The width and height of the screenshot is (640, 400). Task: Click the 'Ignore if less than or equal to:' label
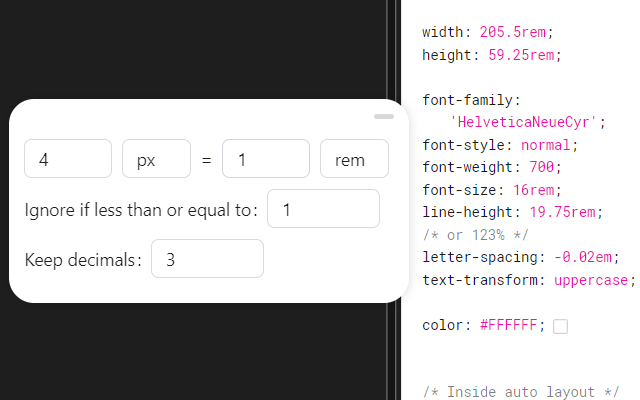pos(141,210)
